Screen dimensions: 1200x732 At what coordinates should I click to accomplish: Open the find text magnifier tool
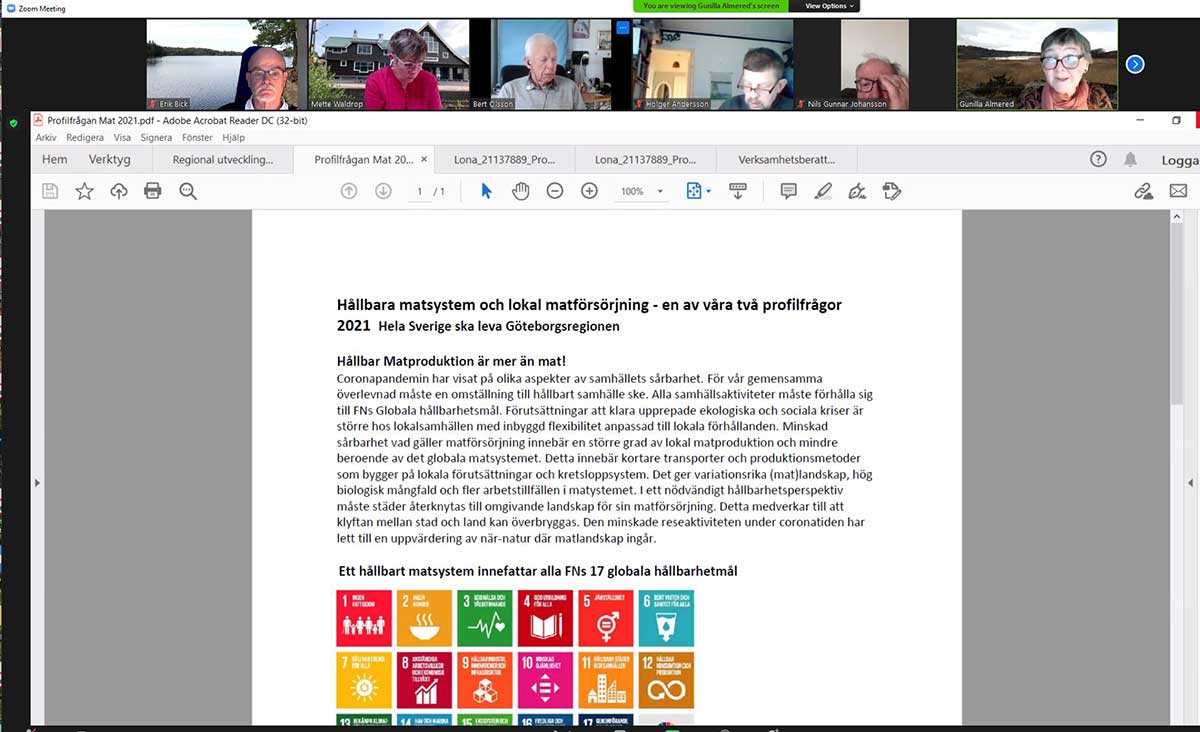(188, 191)
